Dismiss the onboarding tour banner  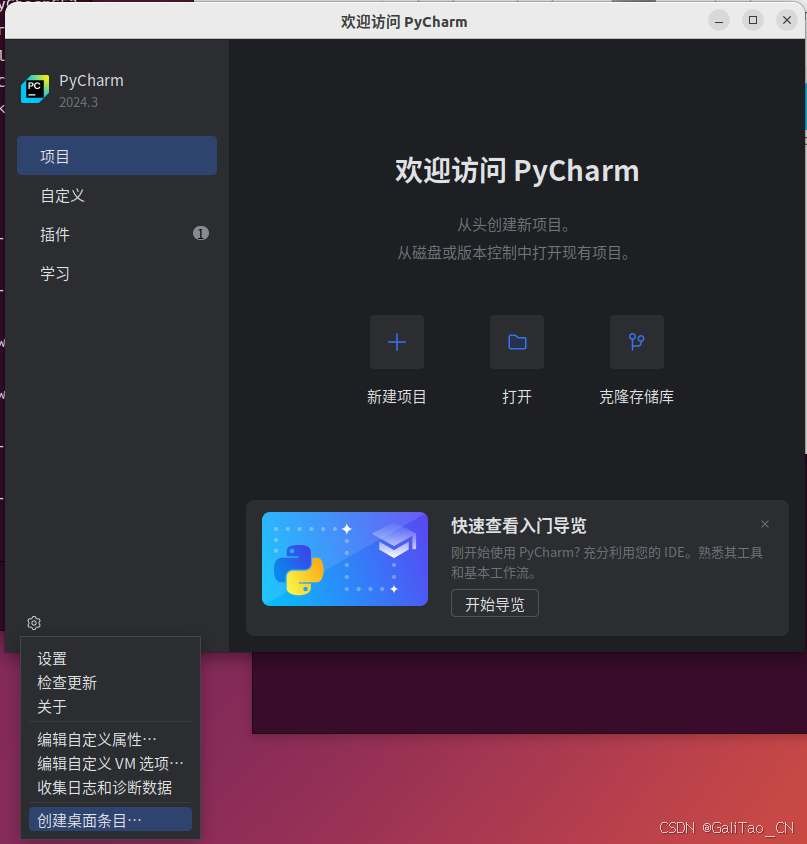[765, 524]
